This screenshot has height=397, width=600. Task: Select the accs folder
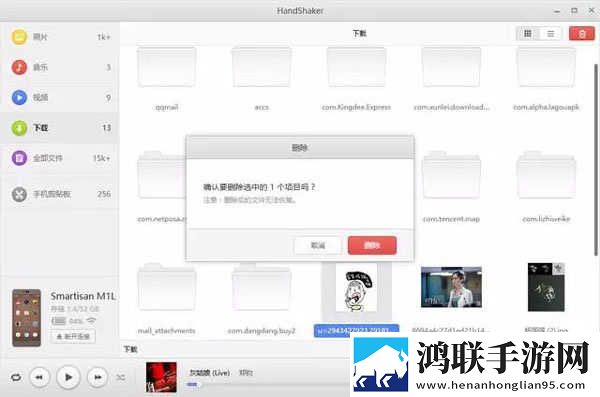point(261,68)
